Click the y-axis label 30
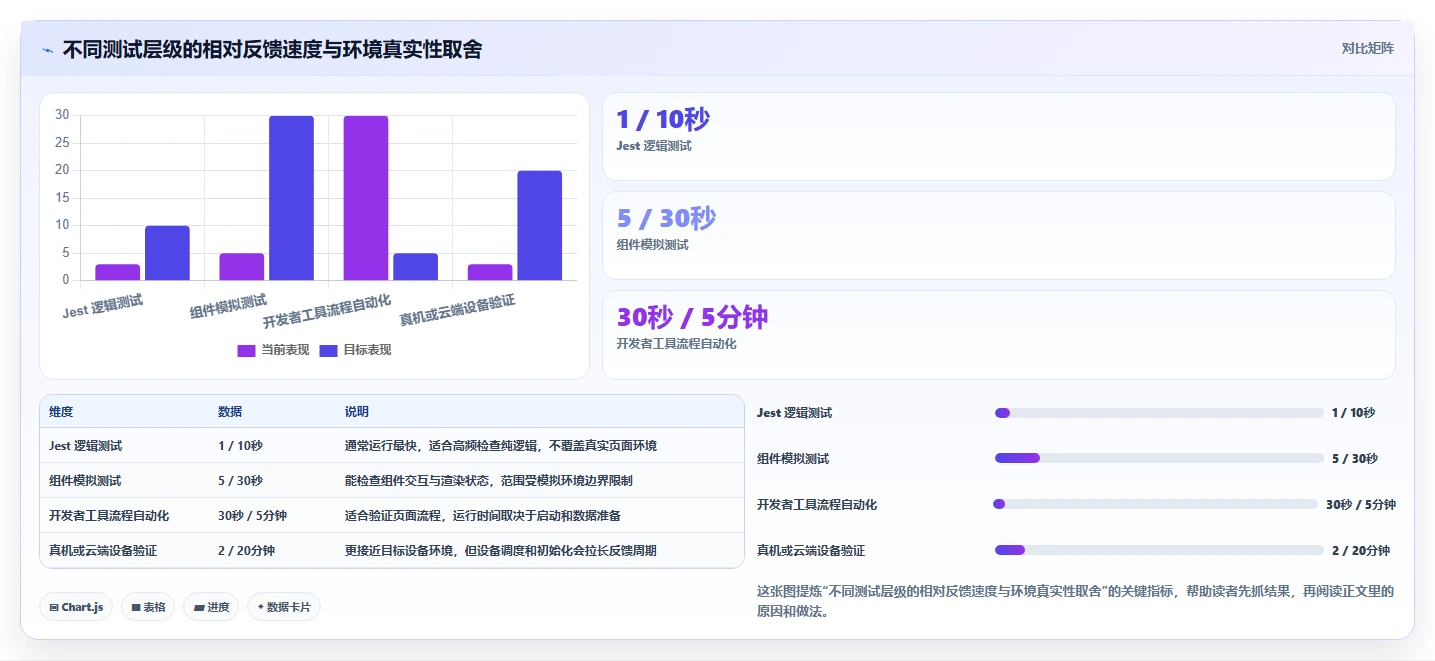The image size is (1435, 661). point(62,115)
